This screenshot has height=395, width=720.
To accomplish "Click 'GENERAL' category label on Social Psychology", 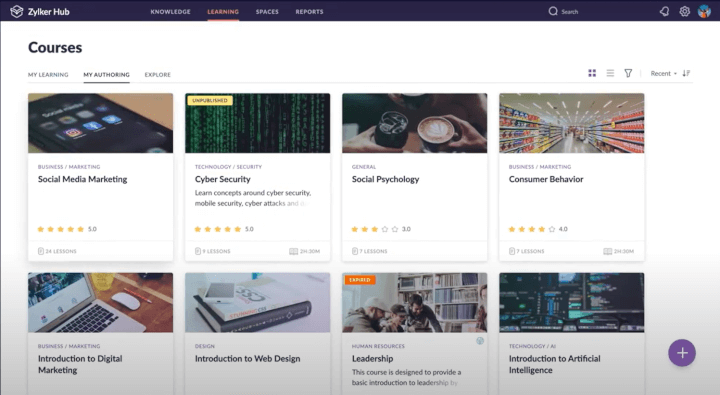I will click(x=364, y=167).
